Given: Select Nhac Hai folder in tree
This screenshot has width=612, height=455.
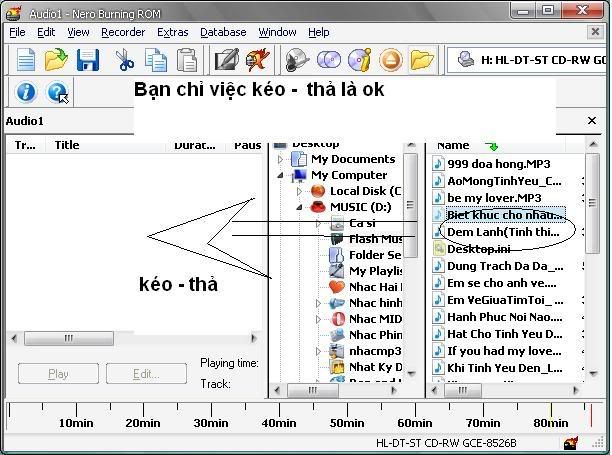Looking at the screenshot, I should pyautogui.click(x=375, y=287).
